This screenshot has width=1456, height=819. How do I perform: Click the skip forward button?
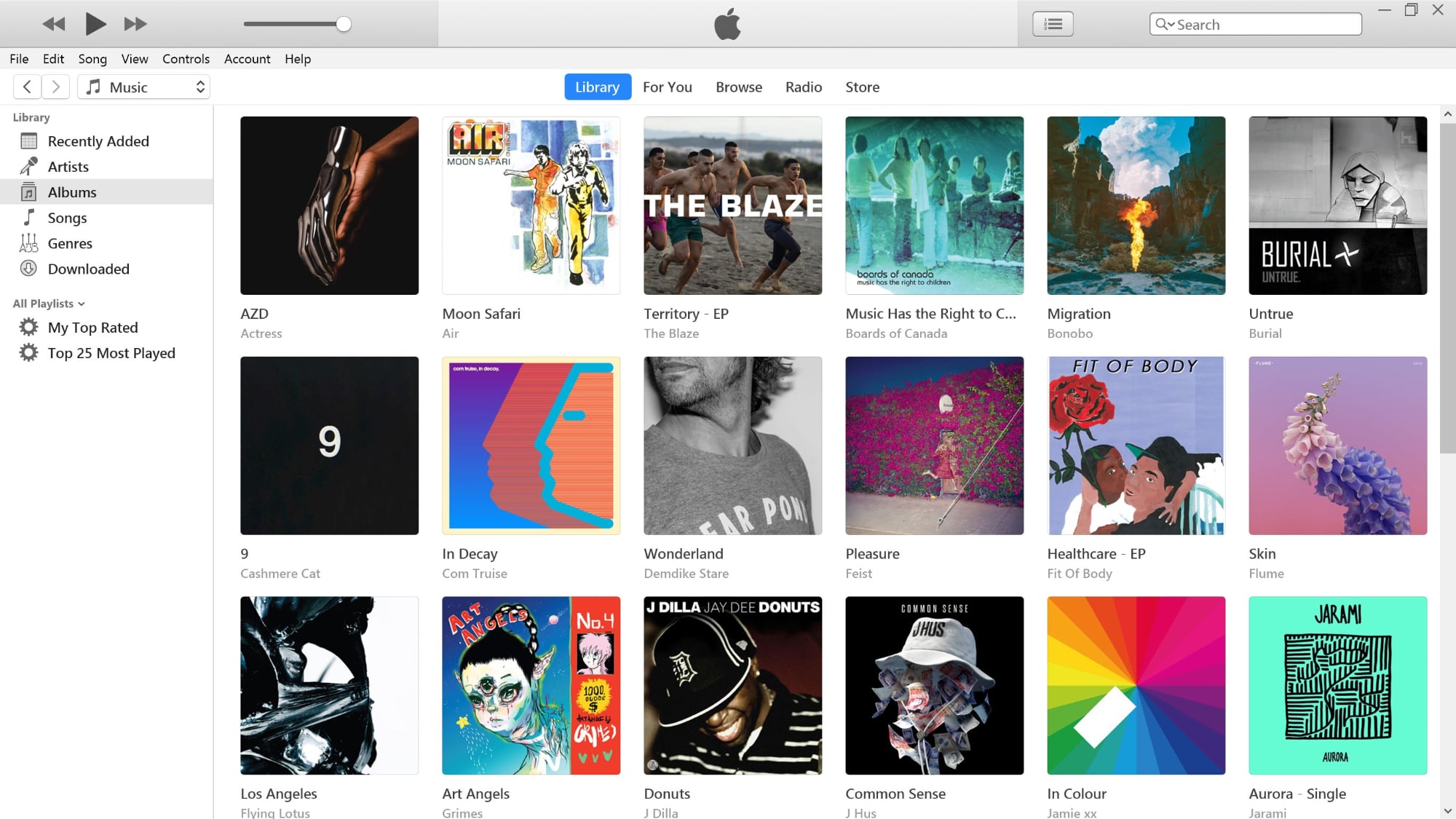(x=136, y=24)
